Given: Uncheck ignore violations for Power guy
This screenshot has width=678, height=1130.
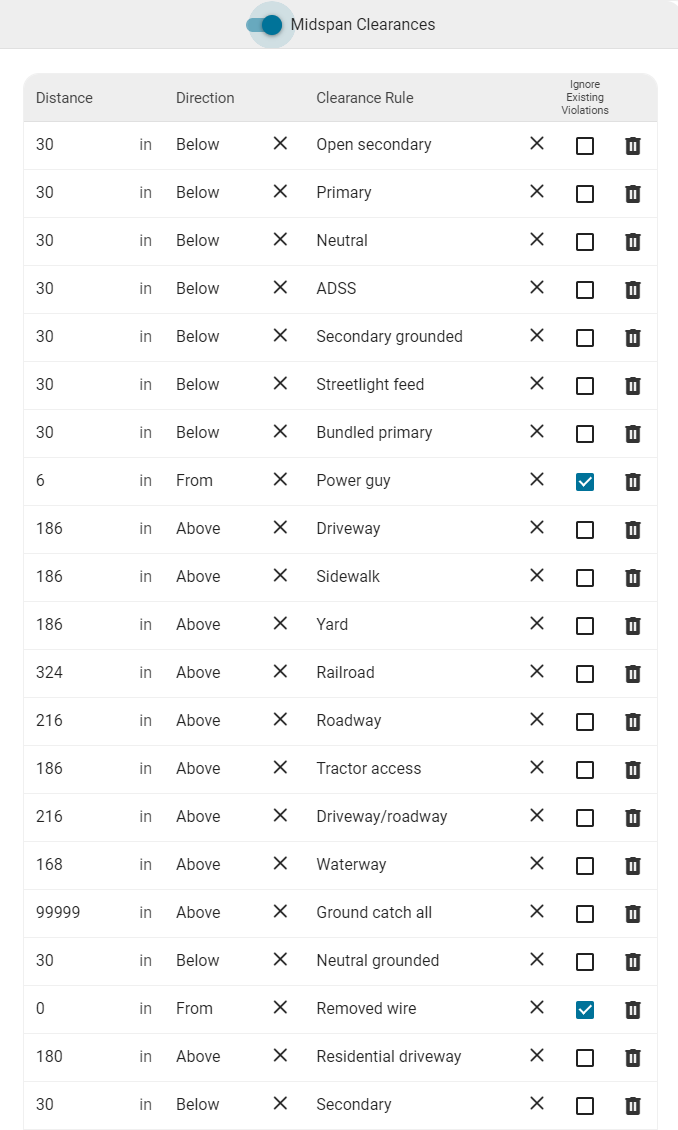Looking at the screenshot, I should pos(585,481).
